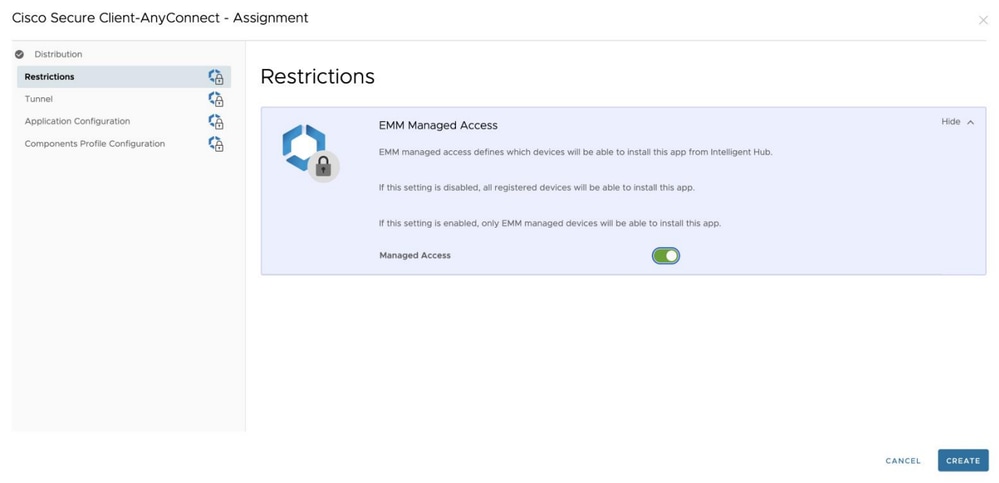999x483 pixels.
Task: Click the icon beside Components Profile Configuration
Action: (216, 144)
